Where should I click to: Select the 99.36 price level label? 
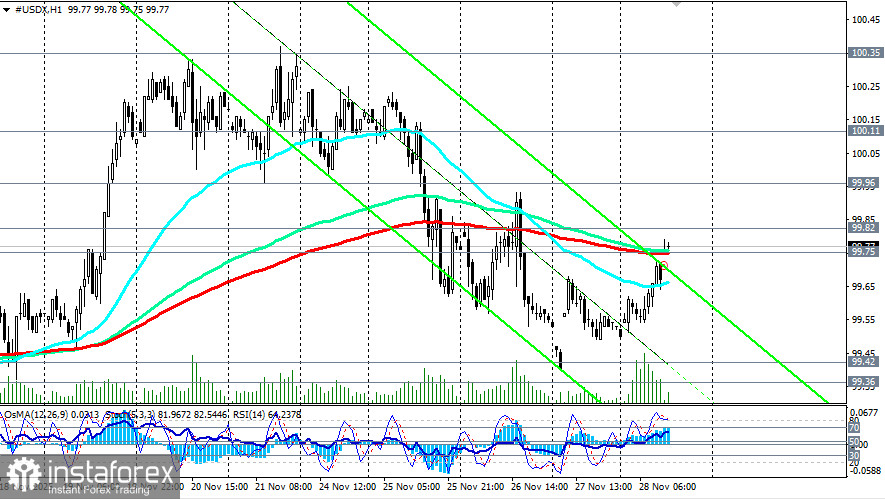click(x=864, y=382)
